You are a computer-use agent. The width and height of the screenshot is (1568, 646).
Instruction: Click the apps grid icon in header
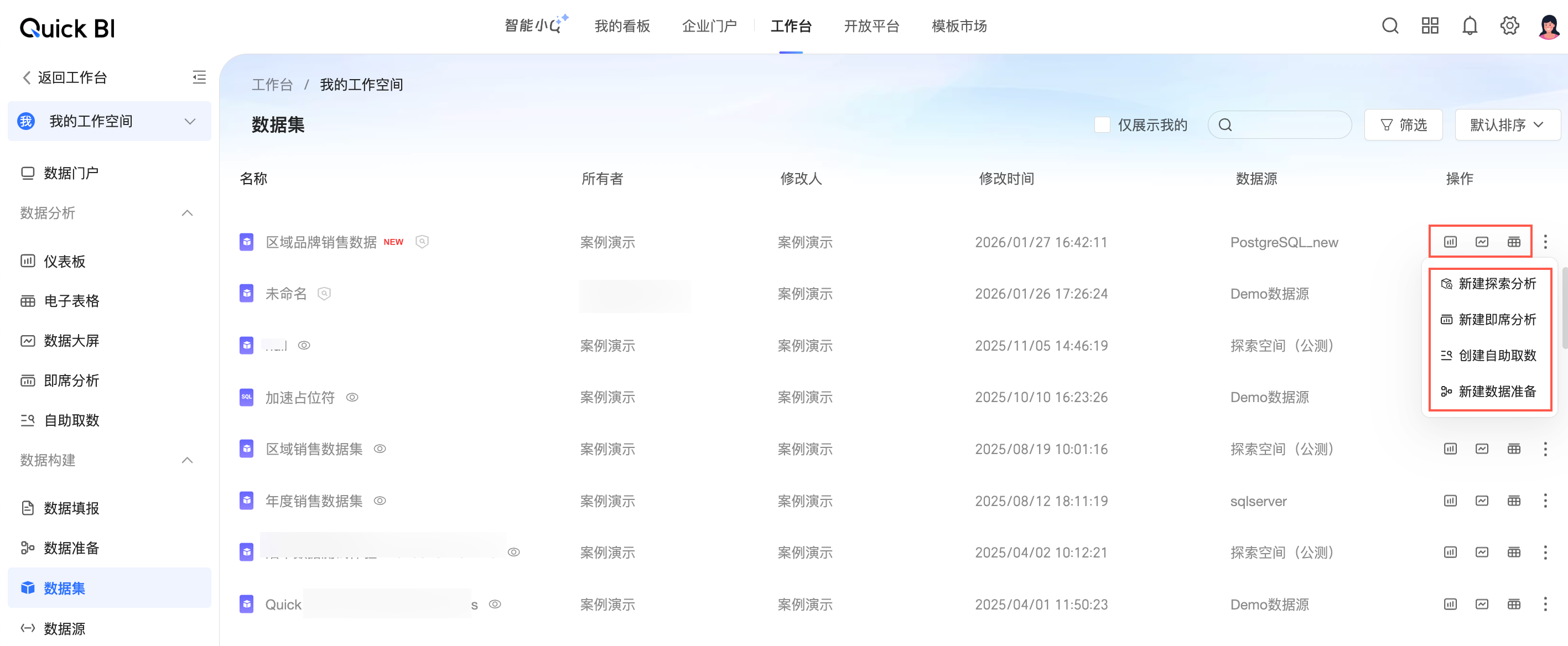coord(1429,26)
